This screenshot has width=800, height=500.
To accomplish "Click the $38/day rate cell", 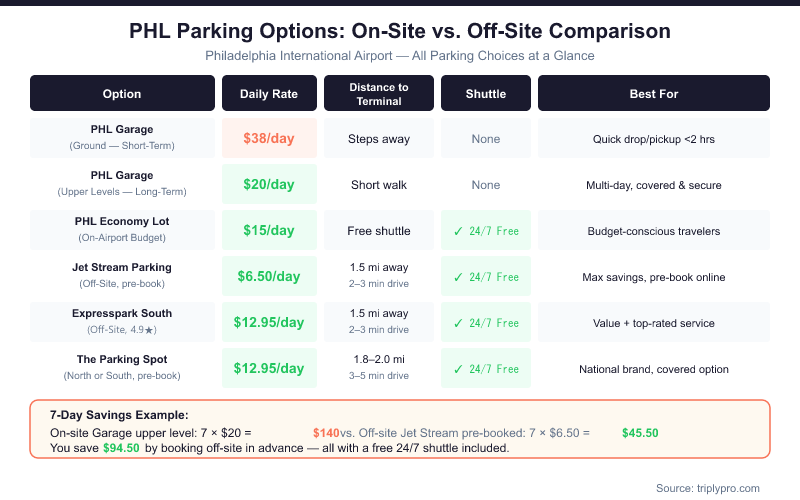I will (x=268, y=138).
